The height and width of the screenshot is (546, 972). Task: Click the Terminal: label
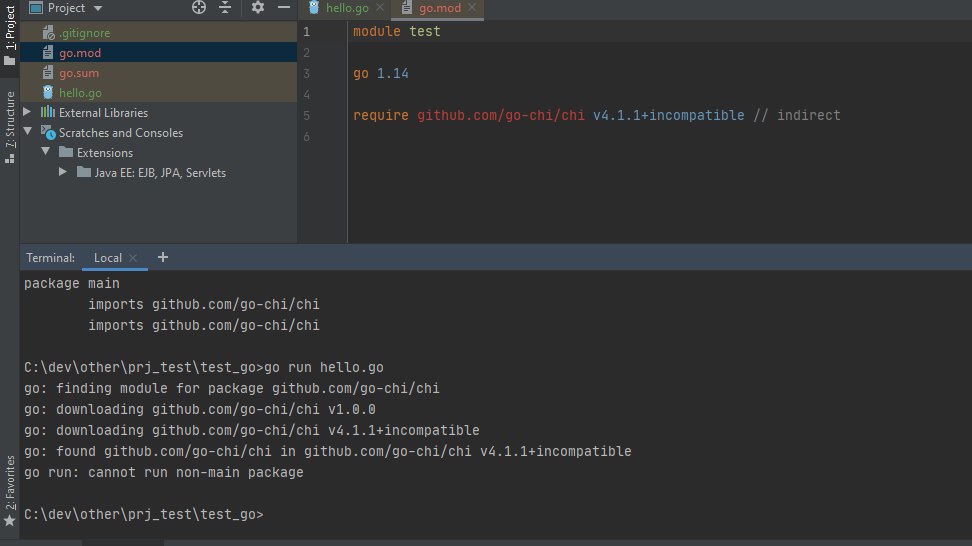50,258
